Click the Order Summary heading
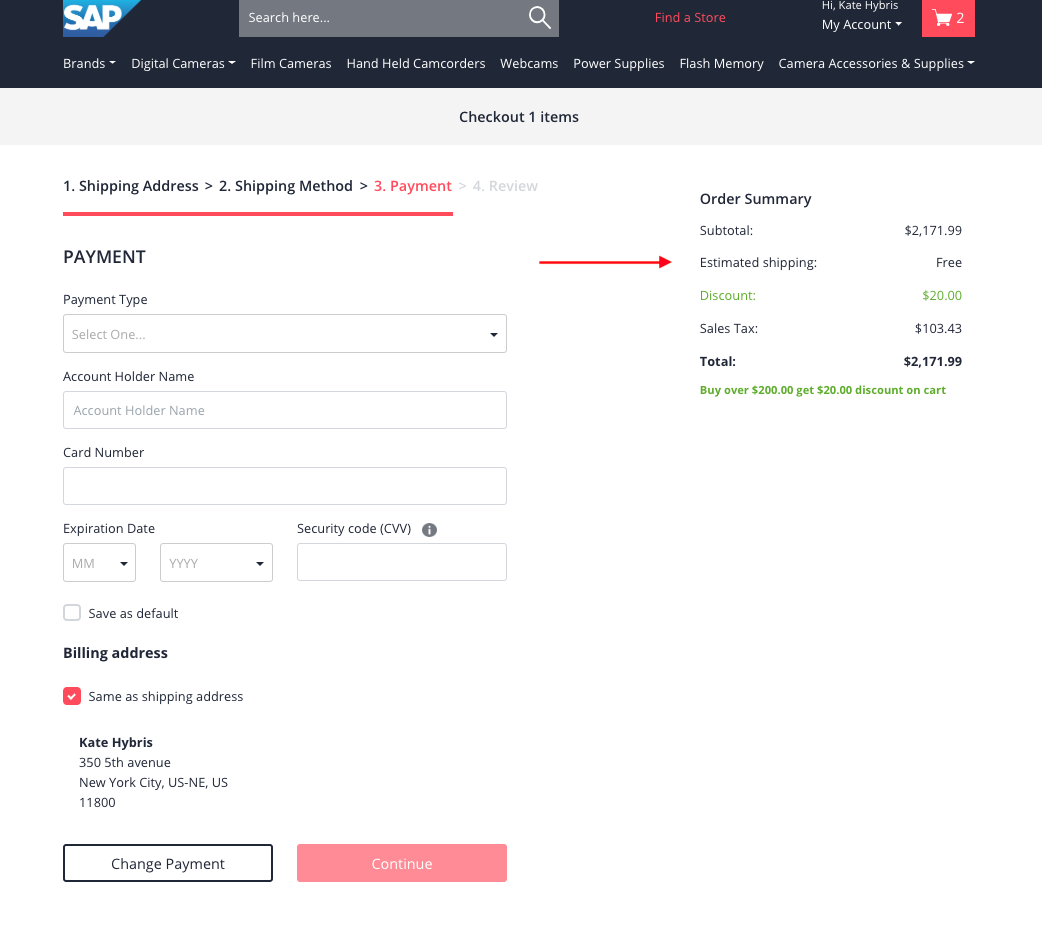1042x941 pixels. tap(755, 199)
